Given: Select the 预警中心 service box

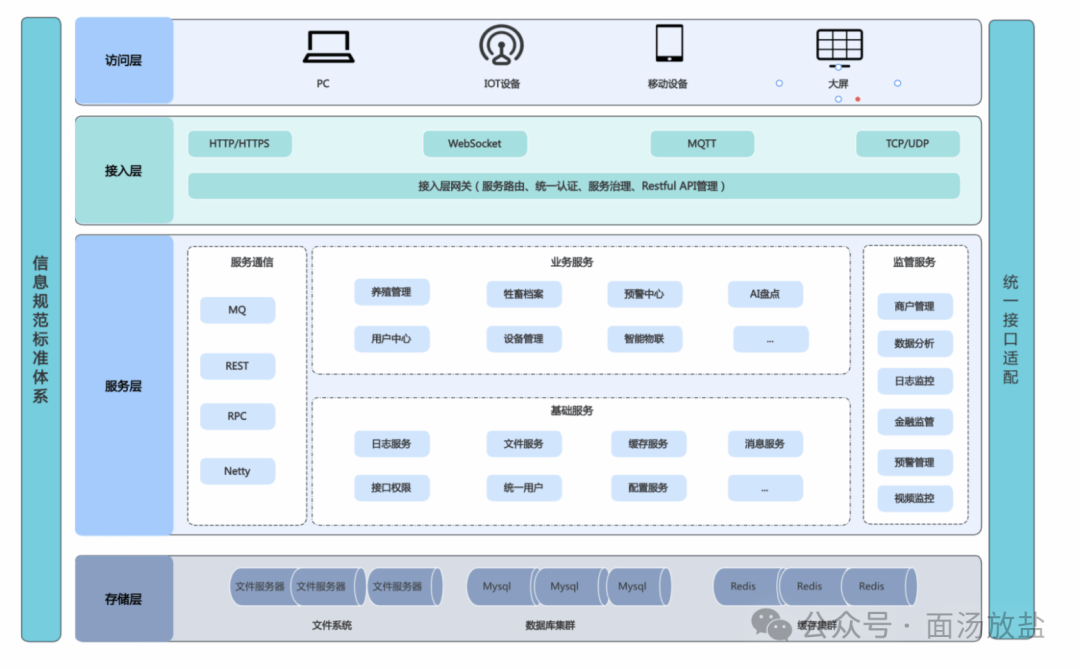Looking at the screenshot, I should tap(645, 294).
